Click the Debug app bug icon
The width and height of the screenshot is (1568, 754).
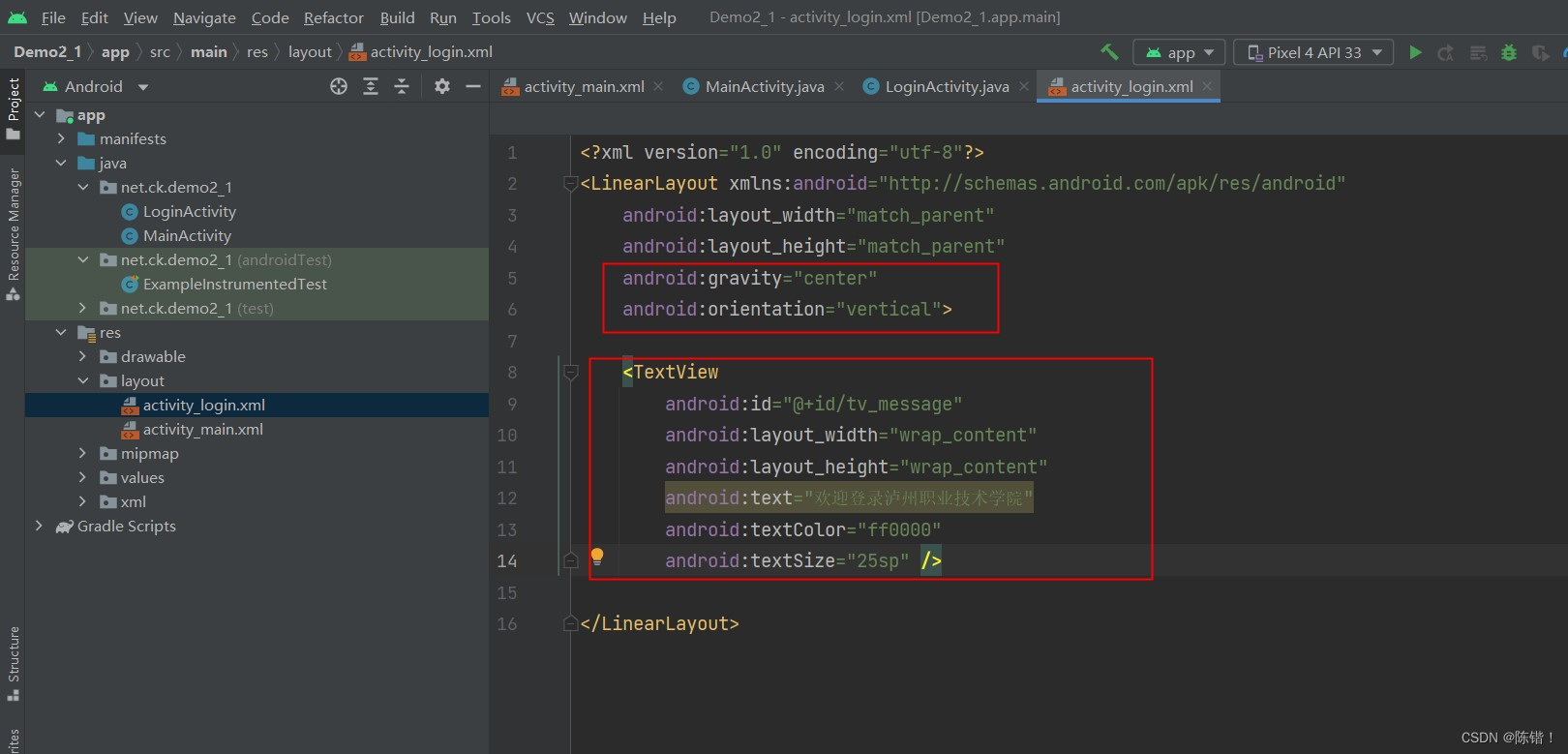point(1509,52)
